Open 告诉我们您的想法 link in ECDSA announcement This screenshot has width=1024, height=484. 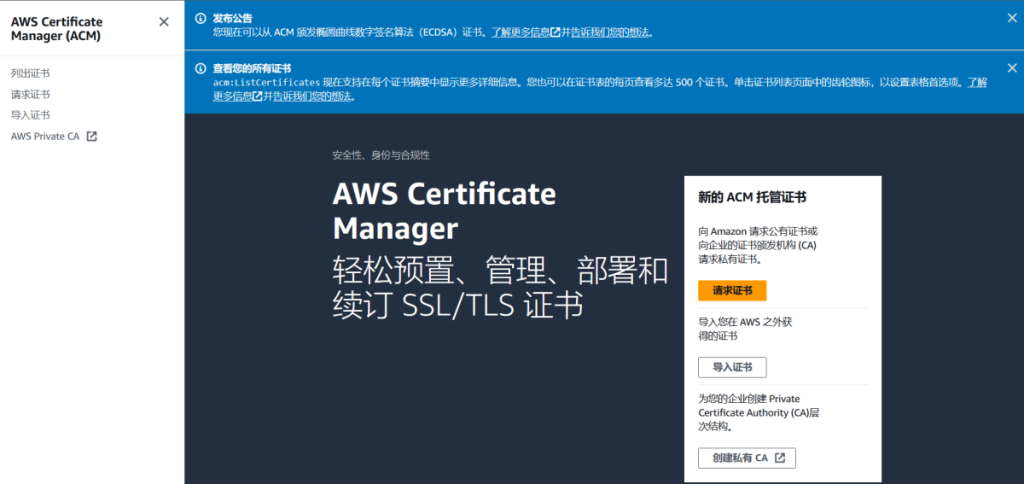tap(610, 32)
